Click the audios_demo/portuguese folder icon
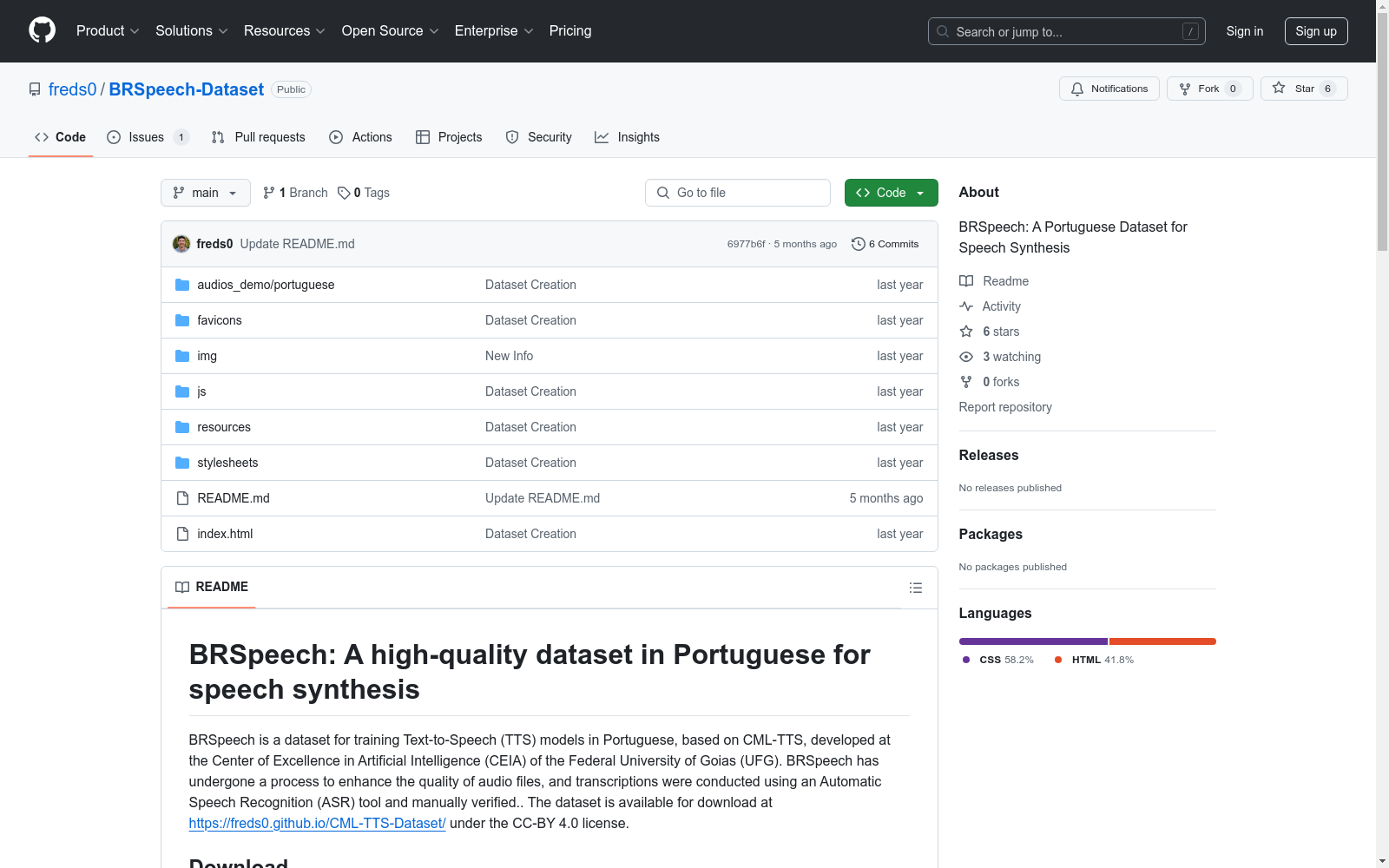The image size is (1389, 868). tap(182, 285)
